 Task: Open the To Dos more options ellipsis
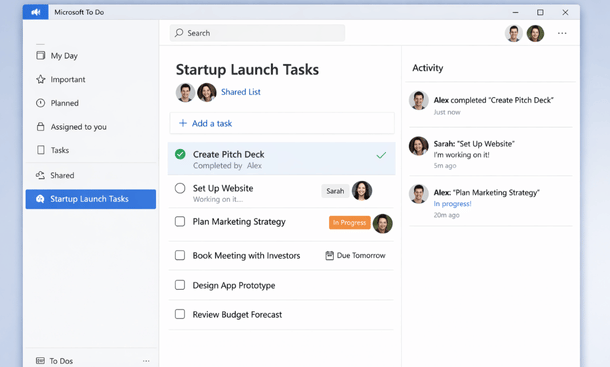coord(146,361)
